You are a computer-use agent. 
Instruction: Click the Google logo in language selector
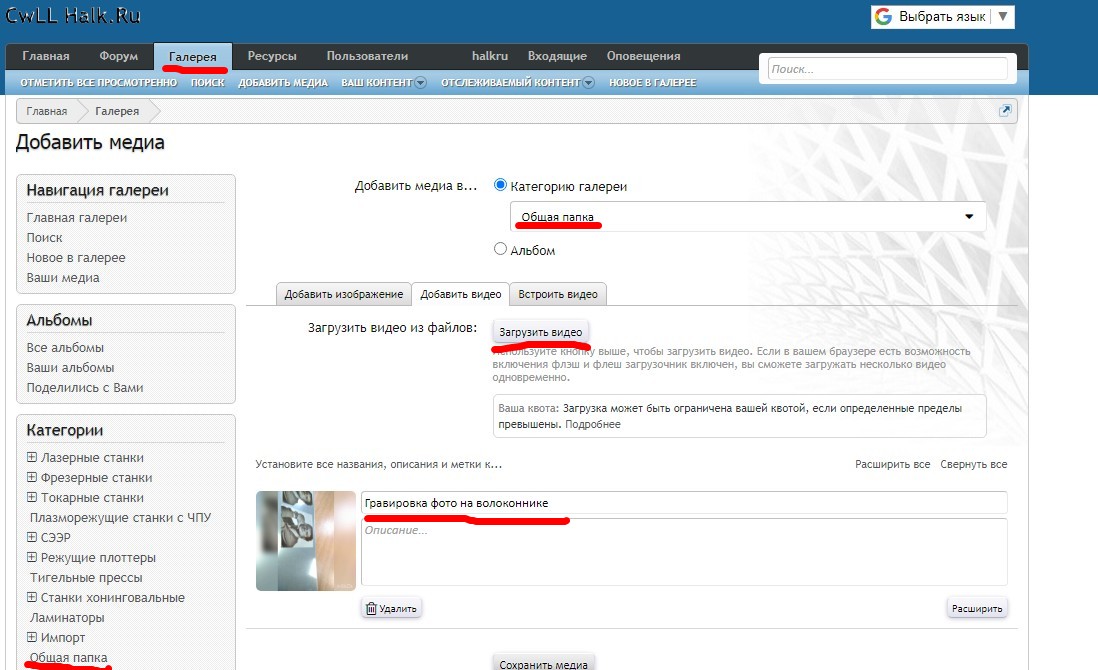tap(883, 17)
